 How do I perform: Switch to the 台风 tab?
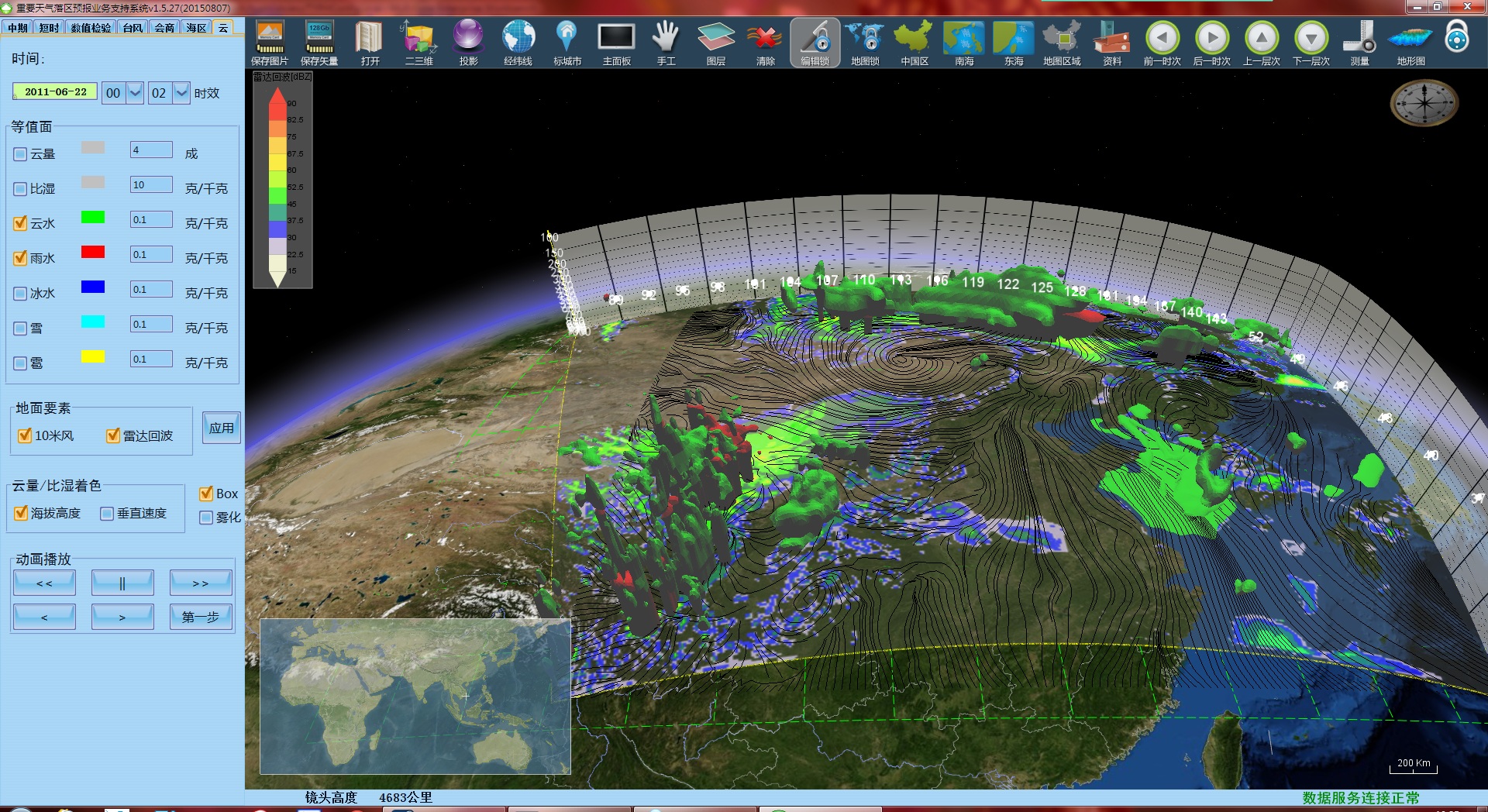tap(133, 28)
